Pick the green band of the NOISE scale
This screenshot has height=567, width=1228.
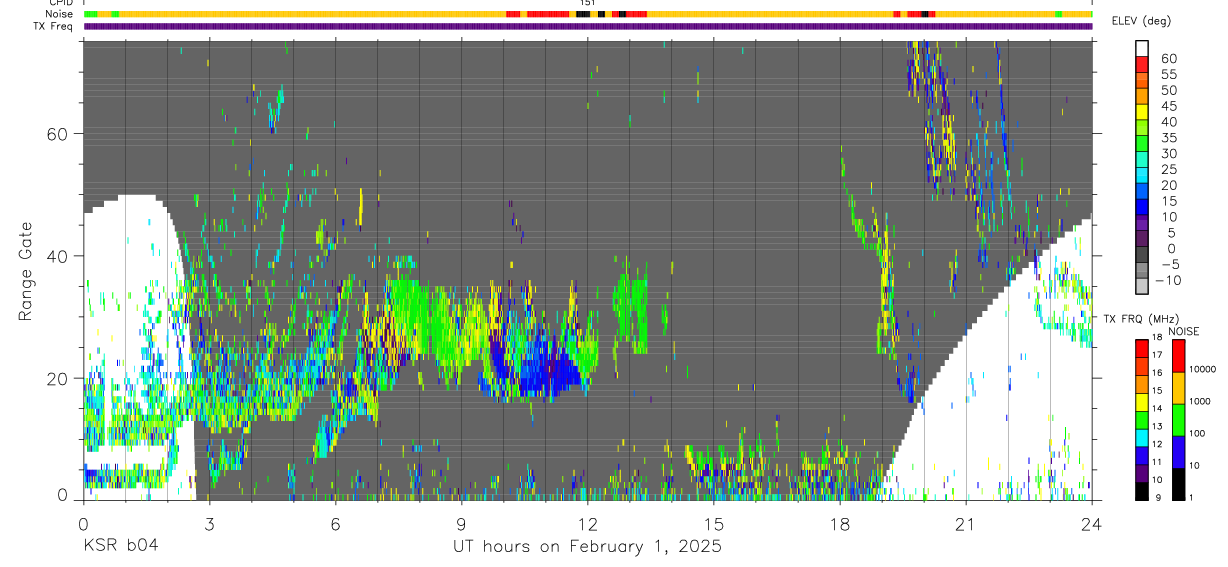coord(1179,419)
